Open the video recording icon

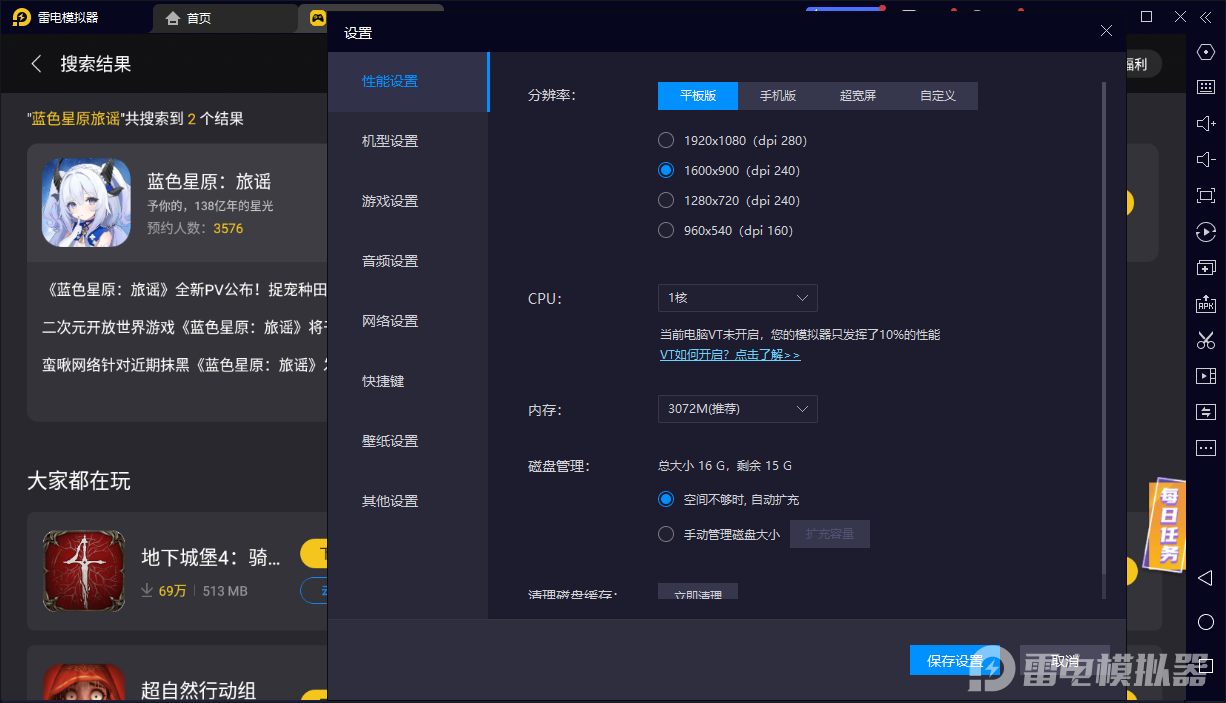pos(1206,376)
